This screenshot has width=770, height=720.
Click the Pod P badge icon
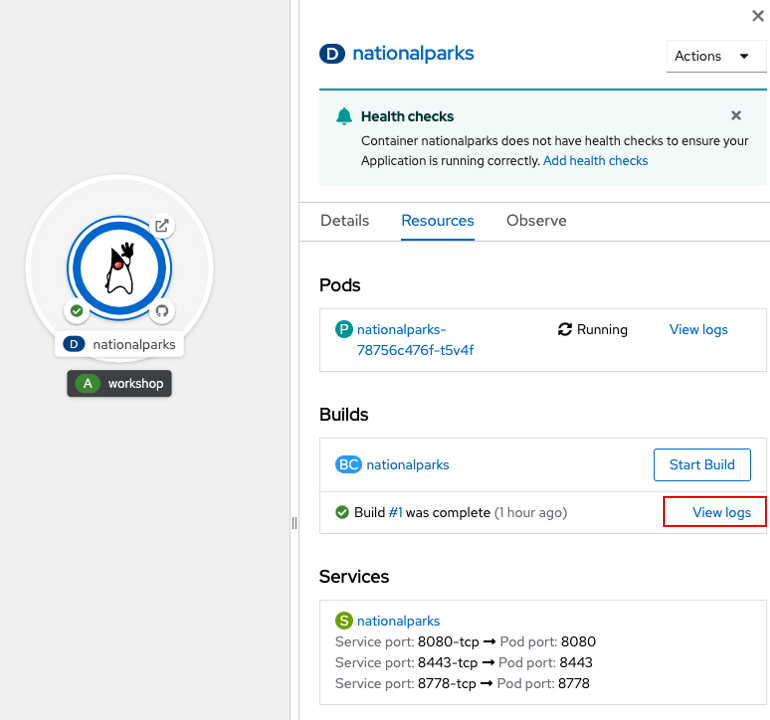(344, 329)
